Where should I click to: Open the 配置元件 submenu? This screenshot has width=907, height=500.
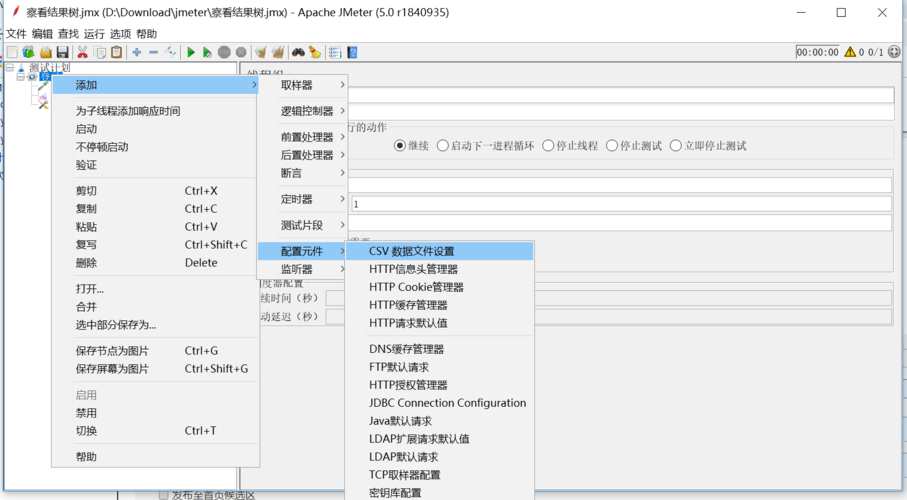303,251
